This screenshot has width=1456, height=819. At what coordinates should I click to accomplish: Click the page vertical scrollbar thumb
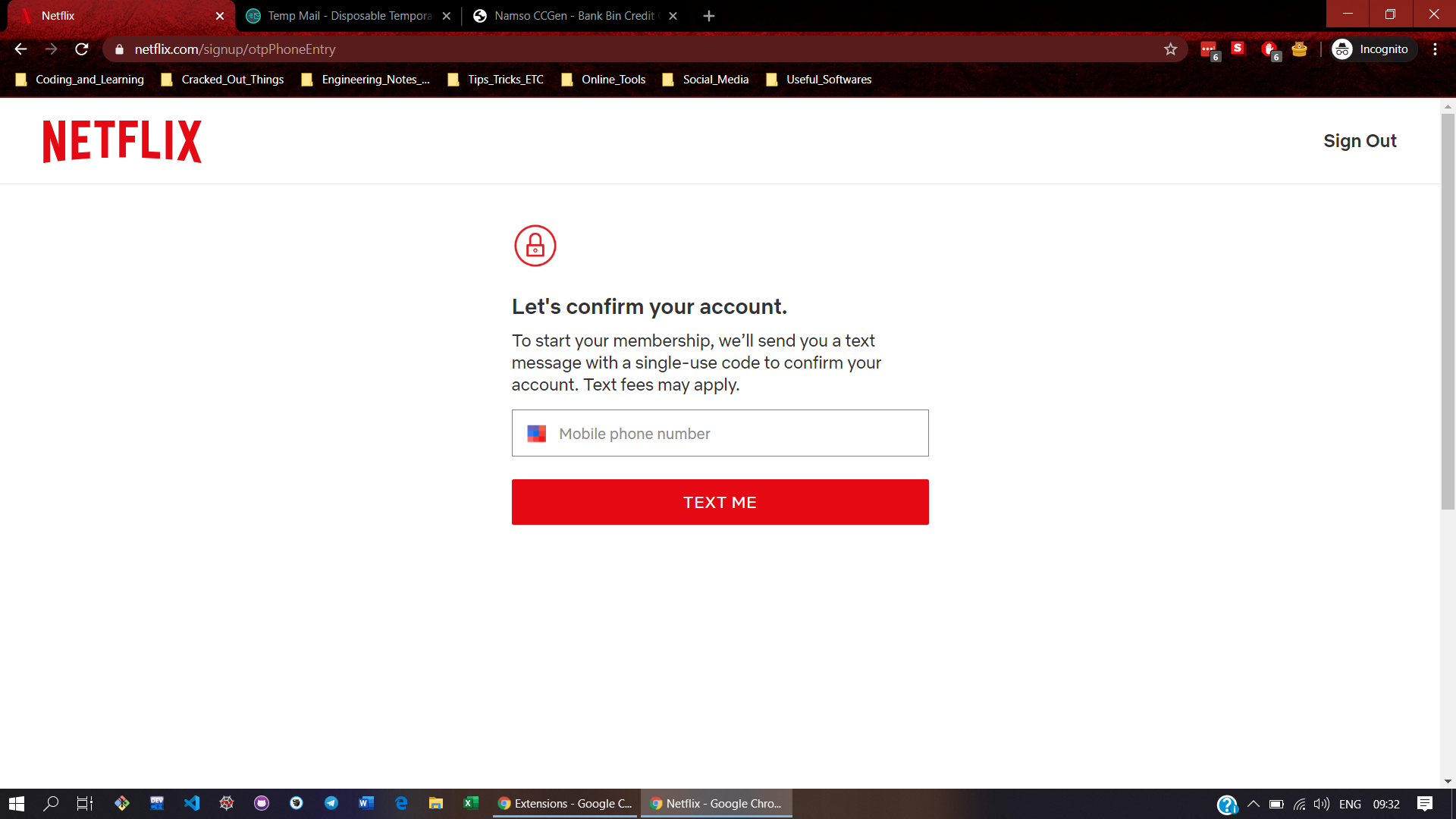[x=1447, y=311]
